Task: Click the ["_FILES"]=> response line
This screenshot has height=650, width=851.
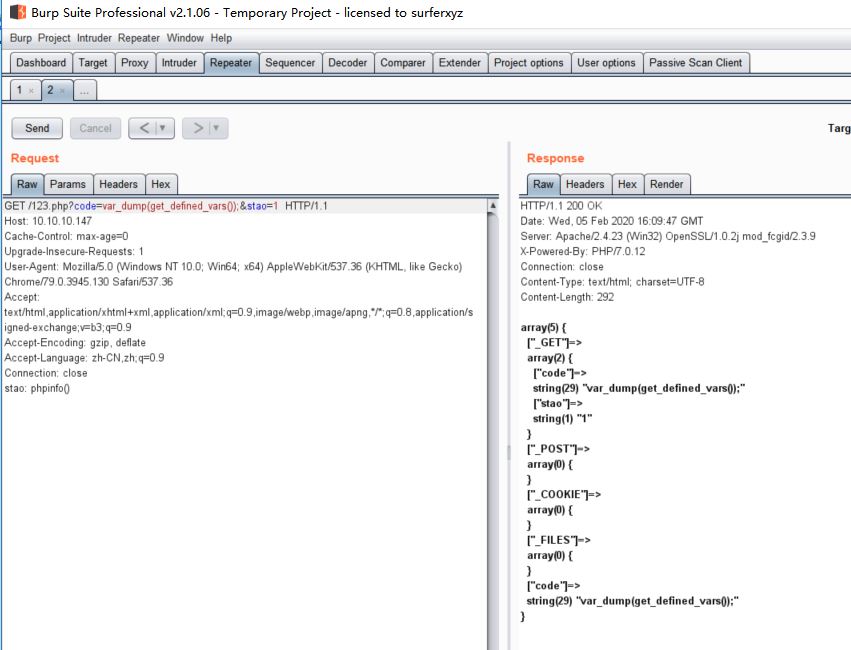Action: click(x=558, y=540)
